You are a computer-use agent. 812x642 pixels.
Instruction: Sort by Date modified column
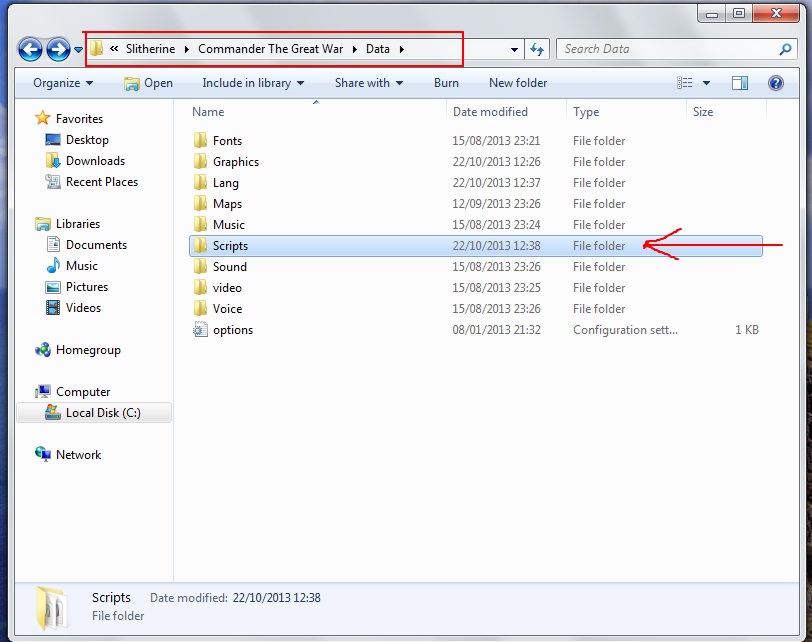point(490,112)
